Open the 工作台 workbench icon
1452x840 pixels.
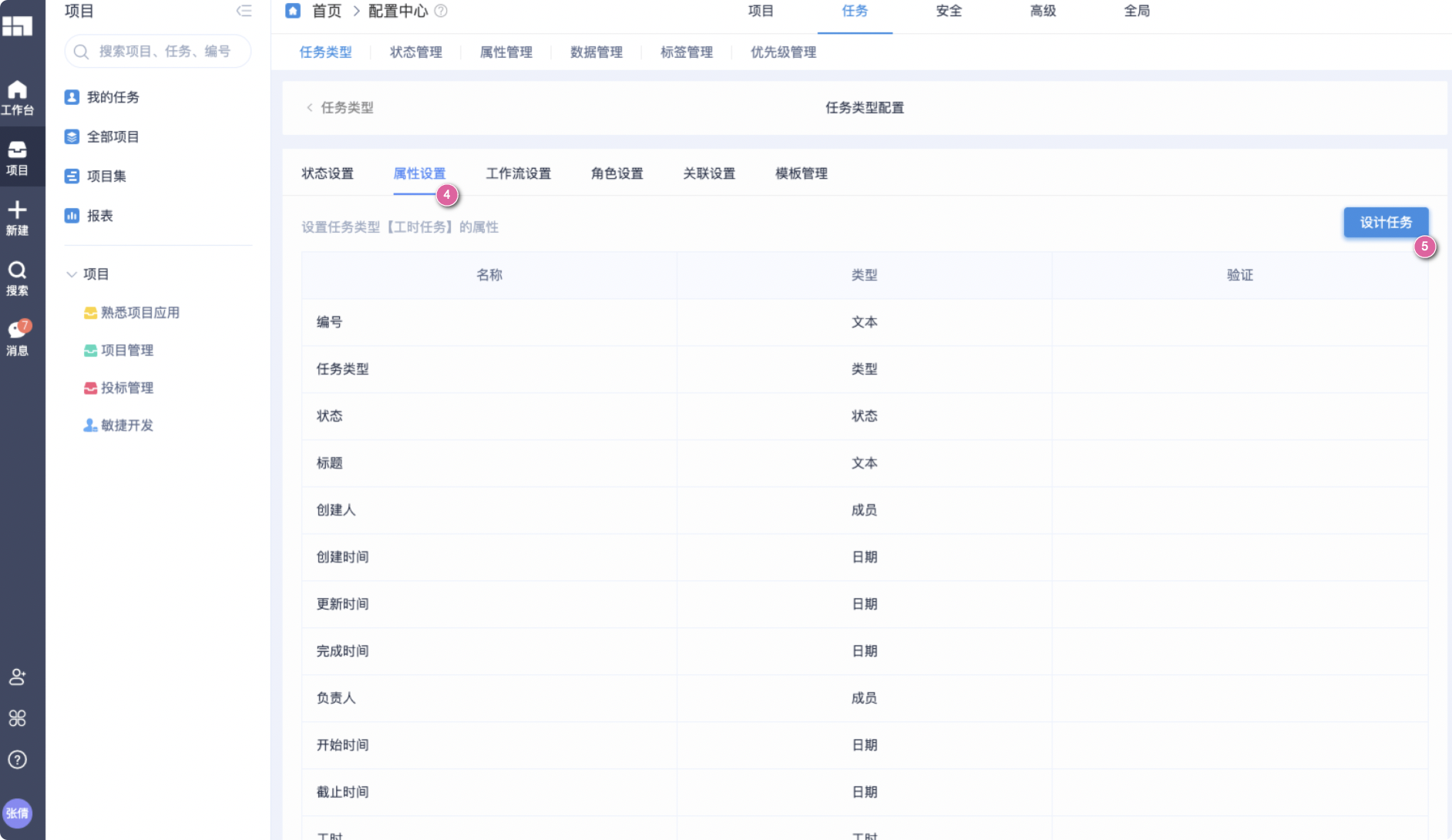point(17,97)
